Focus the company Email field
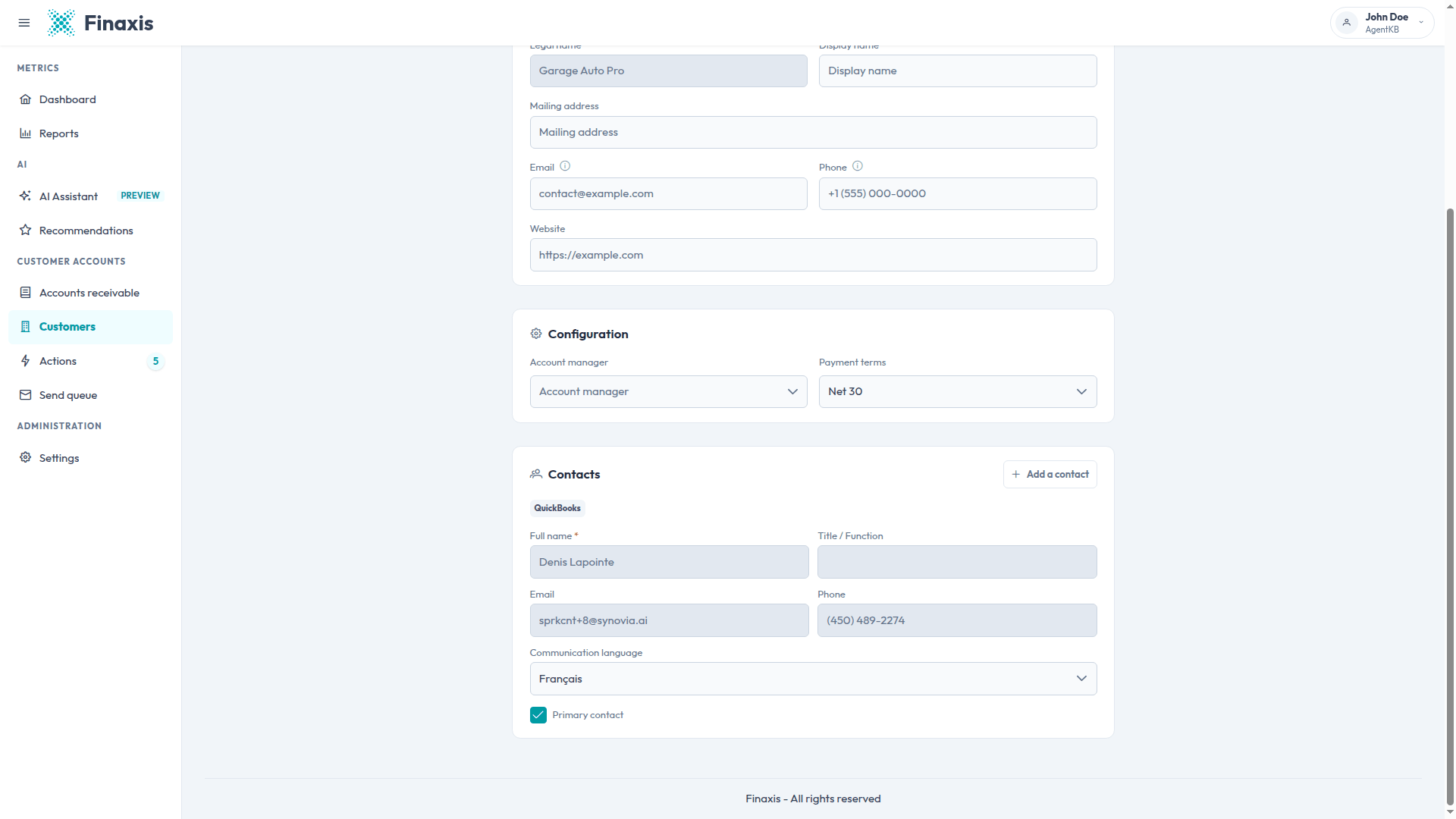 668,193
